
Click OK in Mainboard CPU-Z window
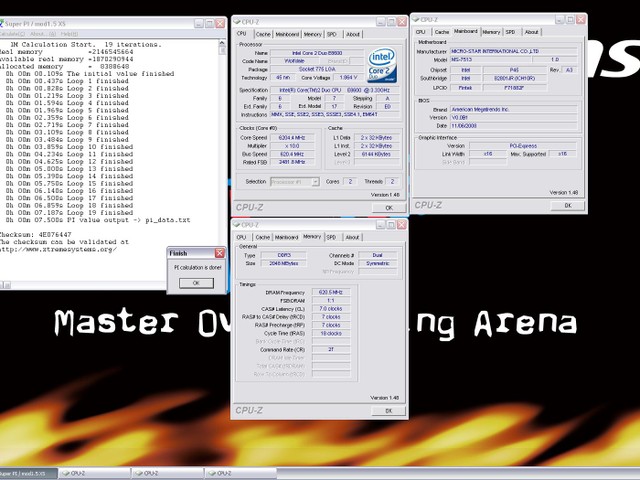tap(568, 205)
